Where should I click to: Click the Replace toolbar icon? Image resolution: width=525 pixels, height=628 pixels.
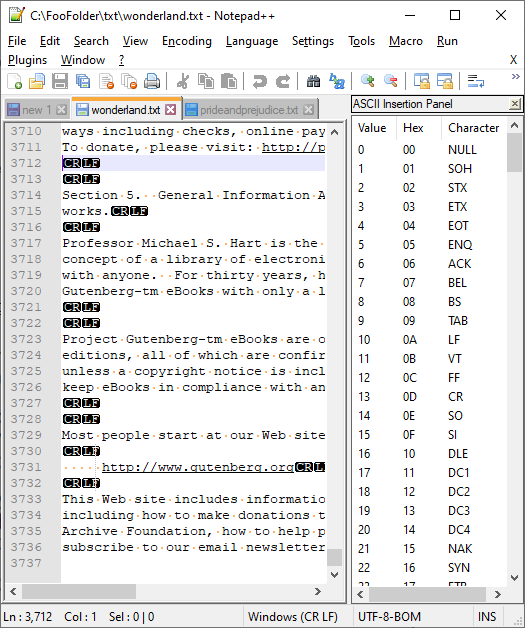pos(336,81)
